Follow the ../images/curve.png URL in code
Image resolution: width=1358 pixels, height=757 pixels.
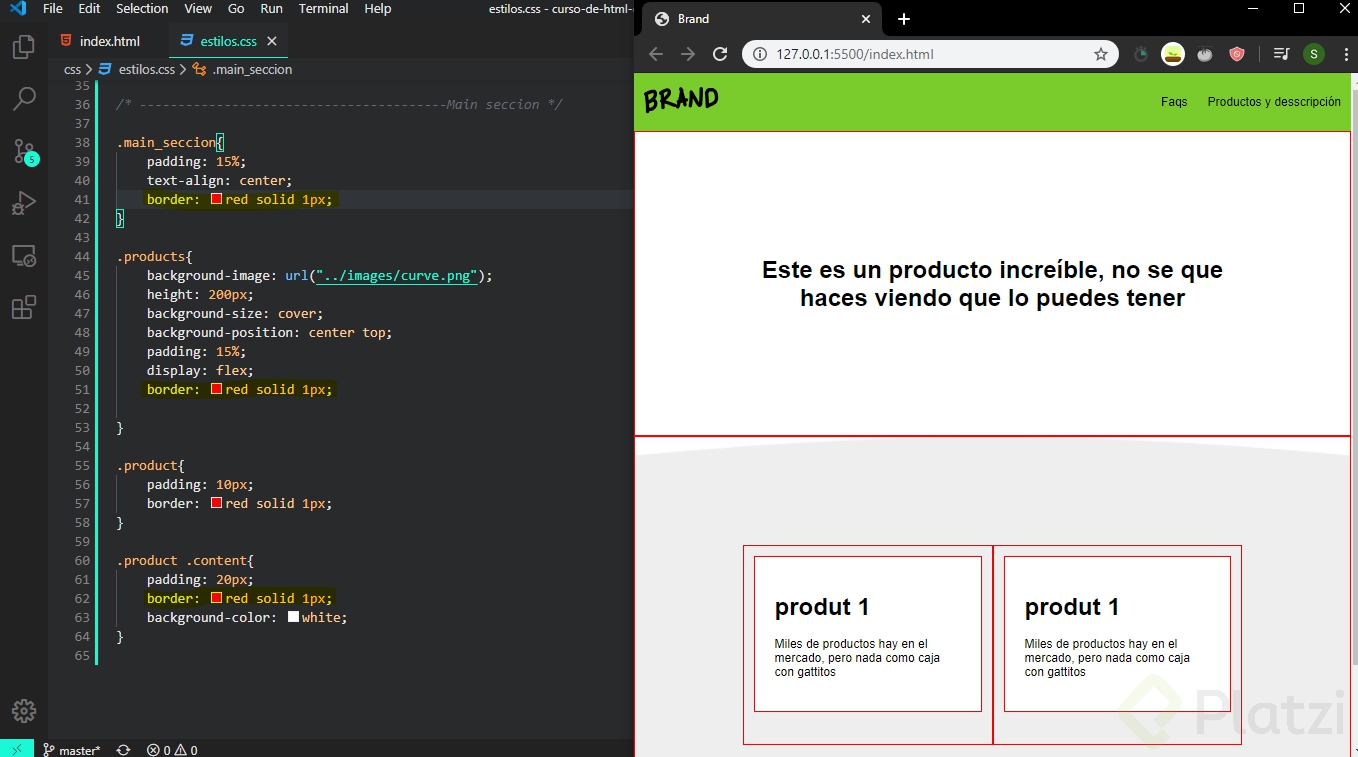pyautogui.click(x=397, y=275)
